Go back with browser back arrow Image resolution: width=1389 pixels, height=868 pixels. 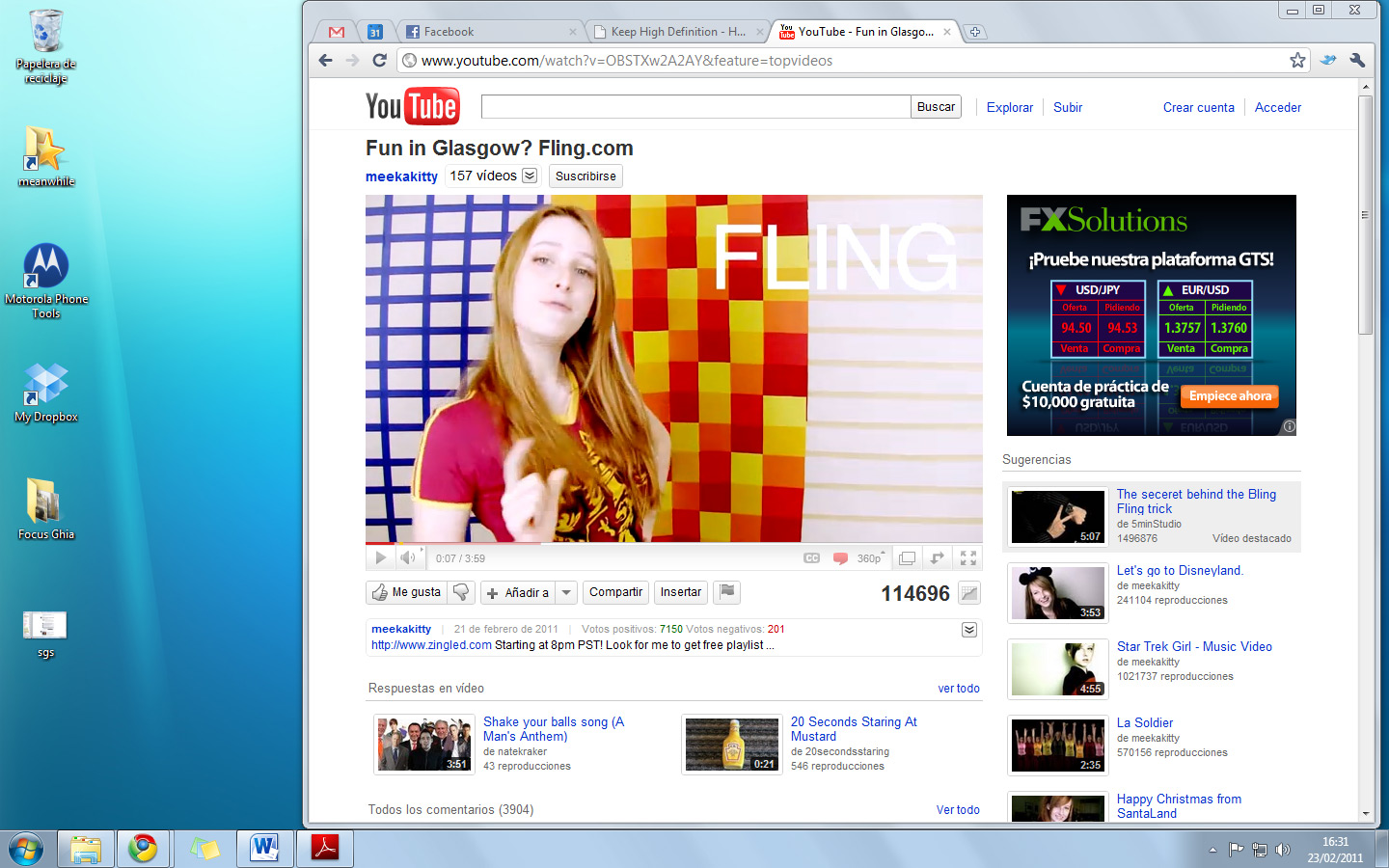(x=325, y=60)
